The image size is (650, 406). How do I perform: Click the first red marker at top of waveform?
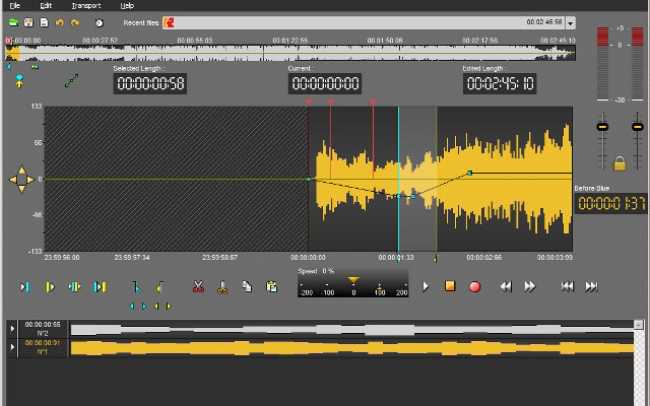tap(309, 102)
